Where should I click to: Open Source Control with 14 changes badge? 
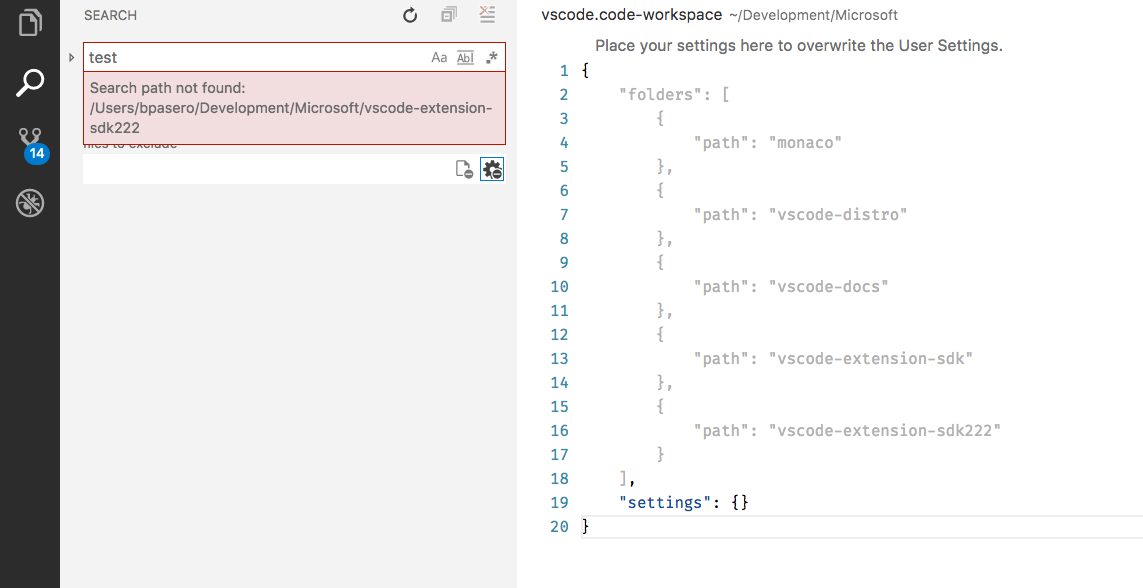click(x=31, y=144)
